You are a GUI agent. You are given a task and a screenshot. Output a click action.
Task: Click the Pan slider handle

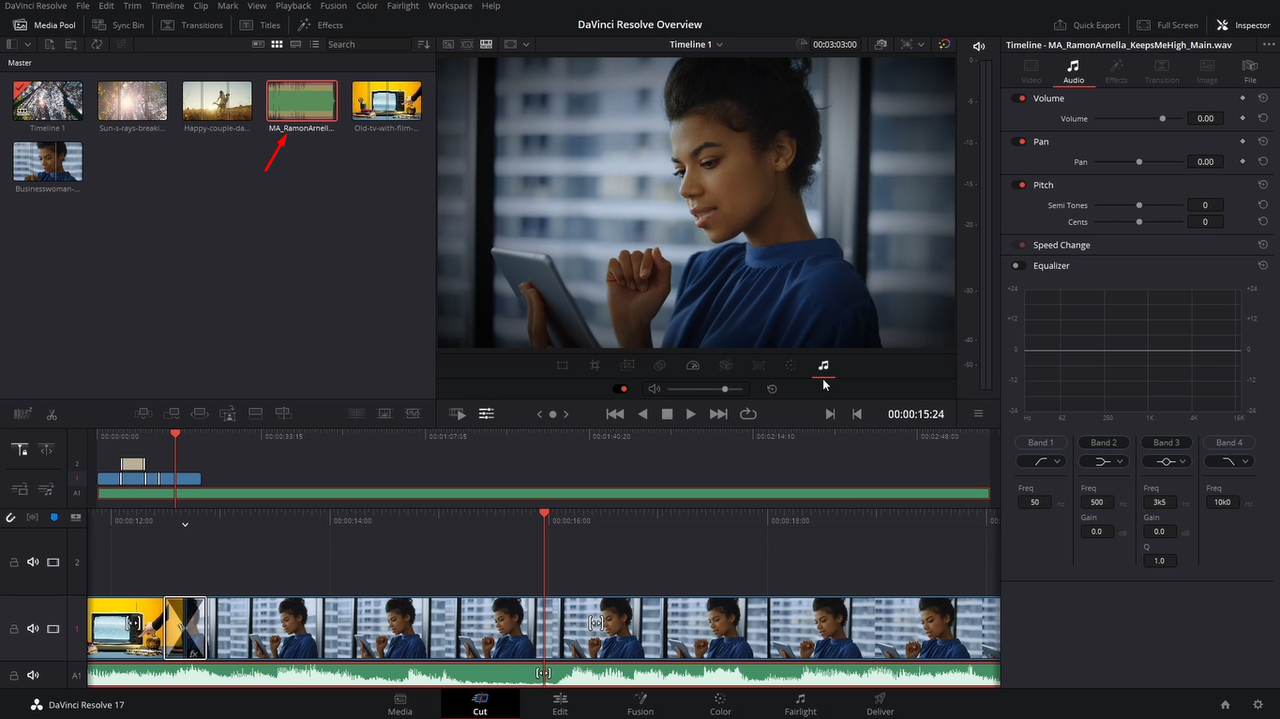pos(1139,162)
